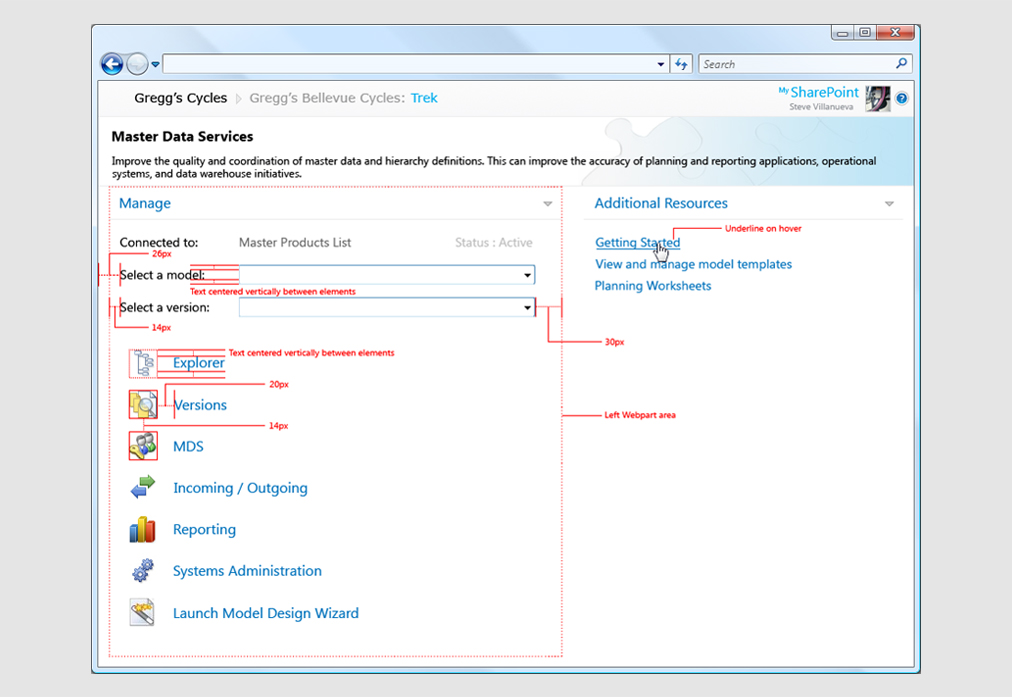Click the Explorer hierarchy icon
This screenshot has height=697, width=1012.
click(143, 363)
